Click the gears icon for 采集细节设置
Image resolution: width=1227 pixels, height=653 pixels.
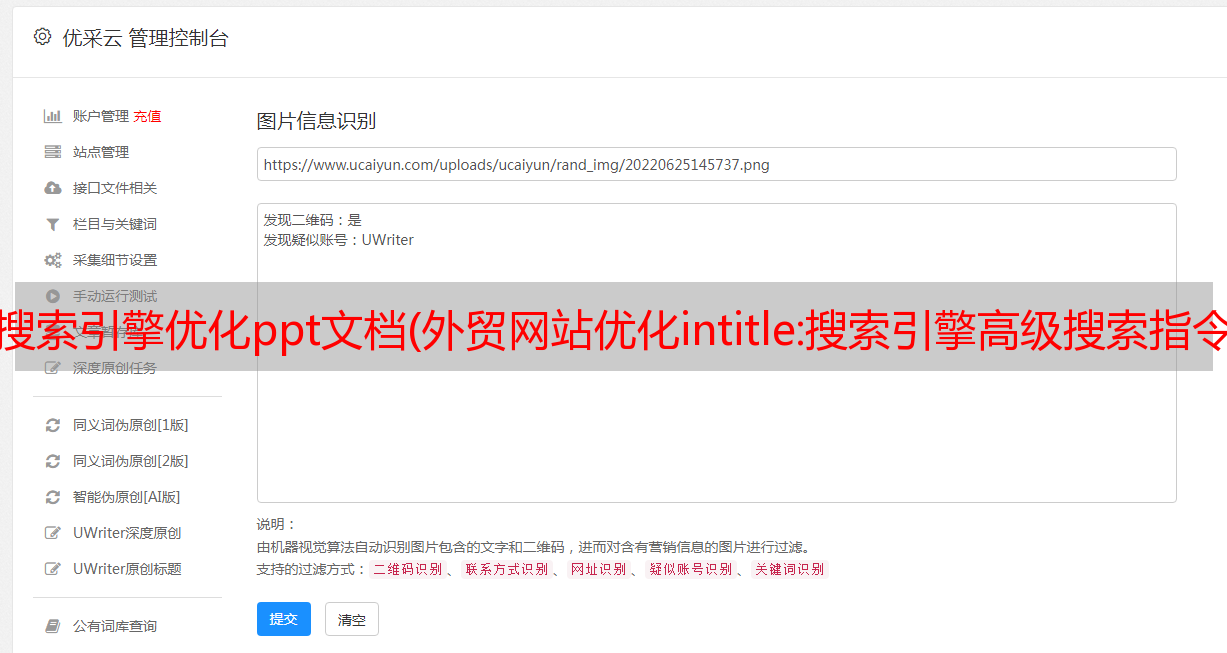pos(53,260)
